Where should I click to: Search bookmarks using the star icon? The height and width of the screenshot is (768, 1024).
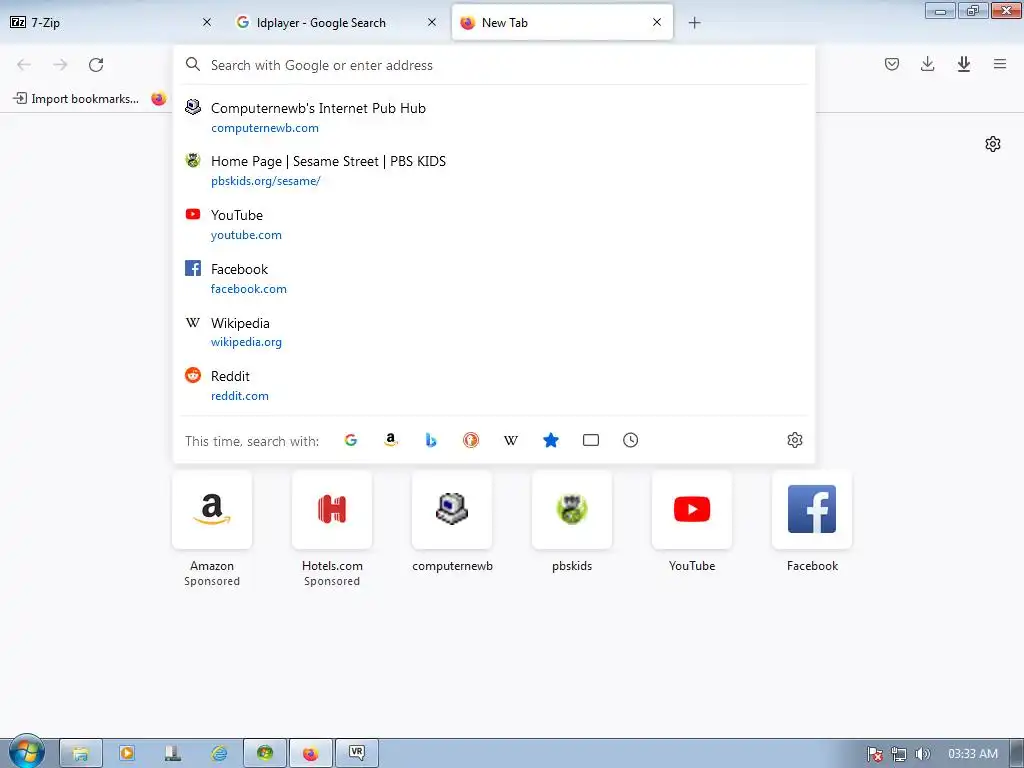pyautogui.click(x=551, y=440)
